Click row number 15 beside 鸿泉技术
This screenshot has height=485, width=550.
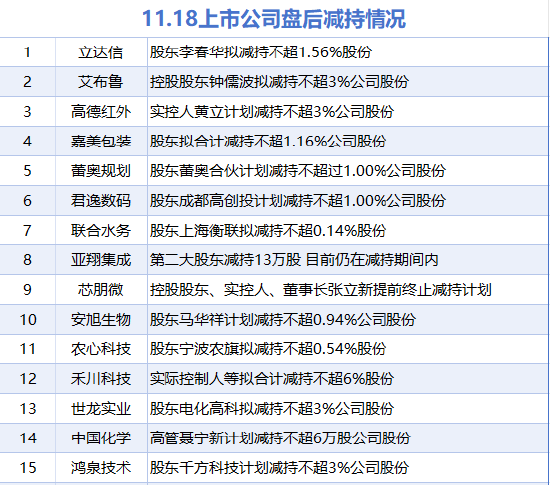(28, 467)
